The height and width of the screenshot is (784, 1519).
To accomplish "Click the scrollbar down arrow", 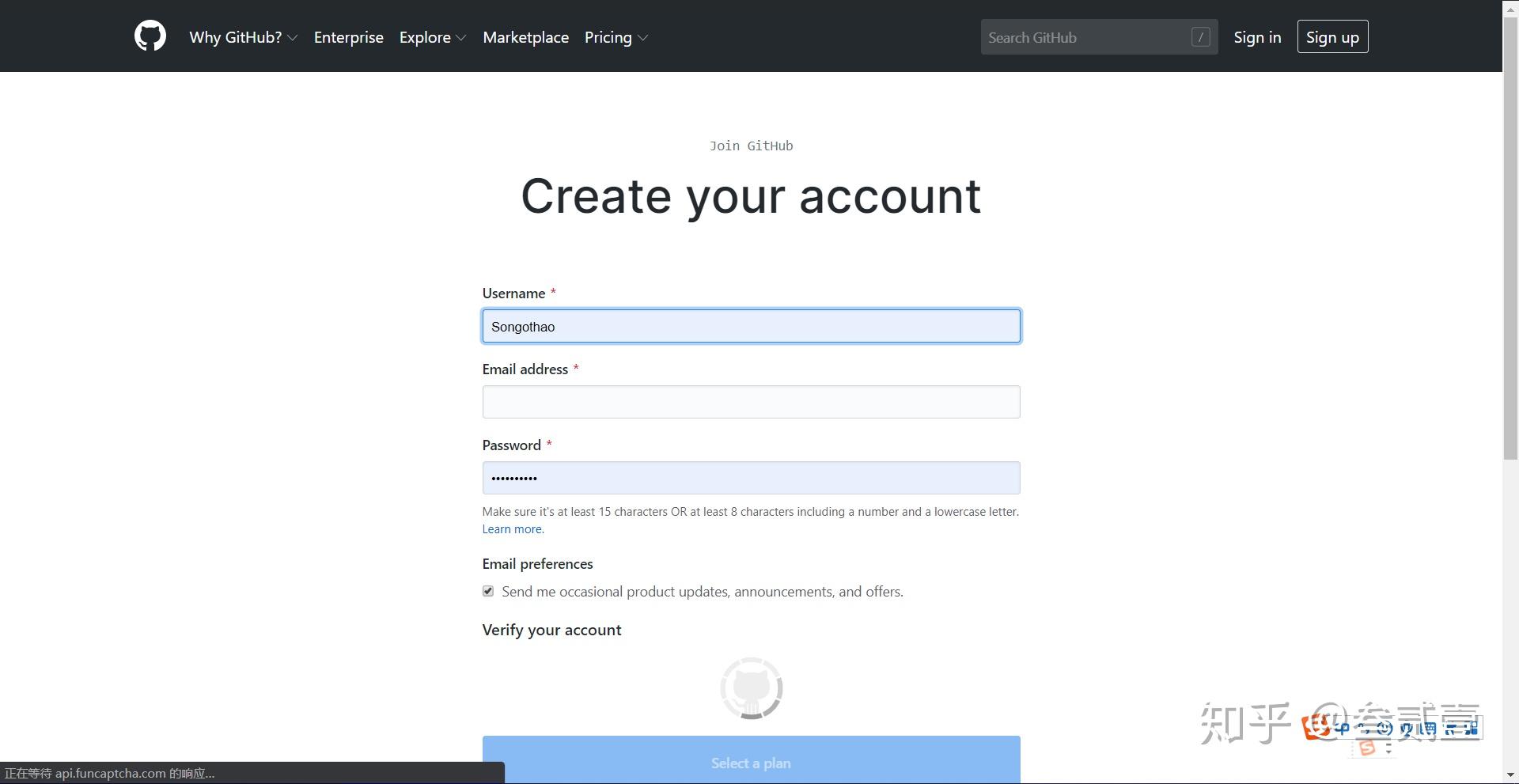I will pos(1510,776).
